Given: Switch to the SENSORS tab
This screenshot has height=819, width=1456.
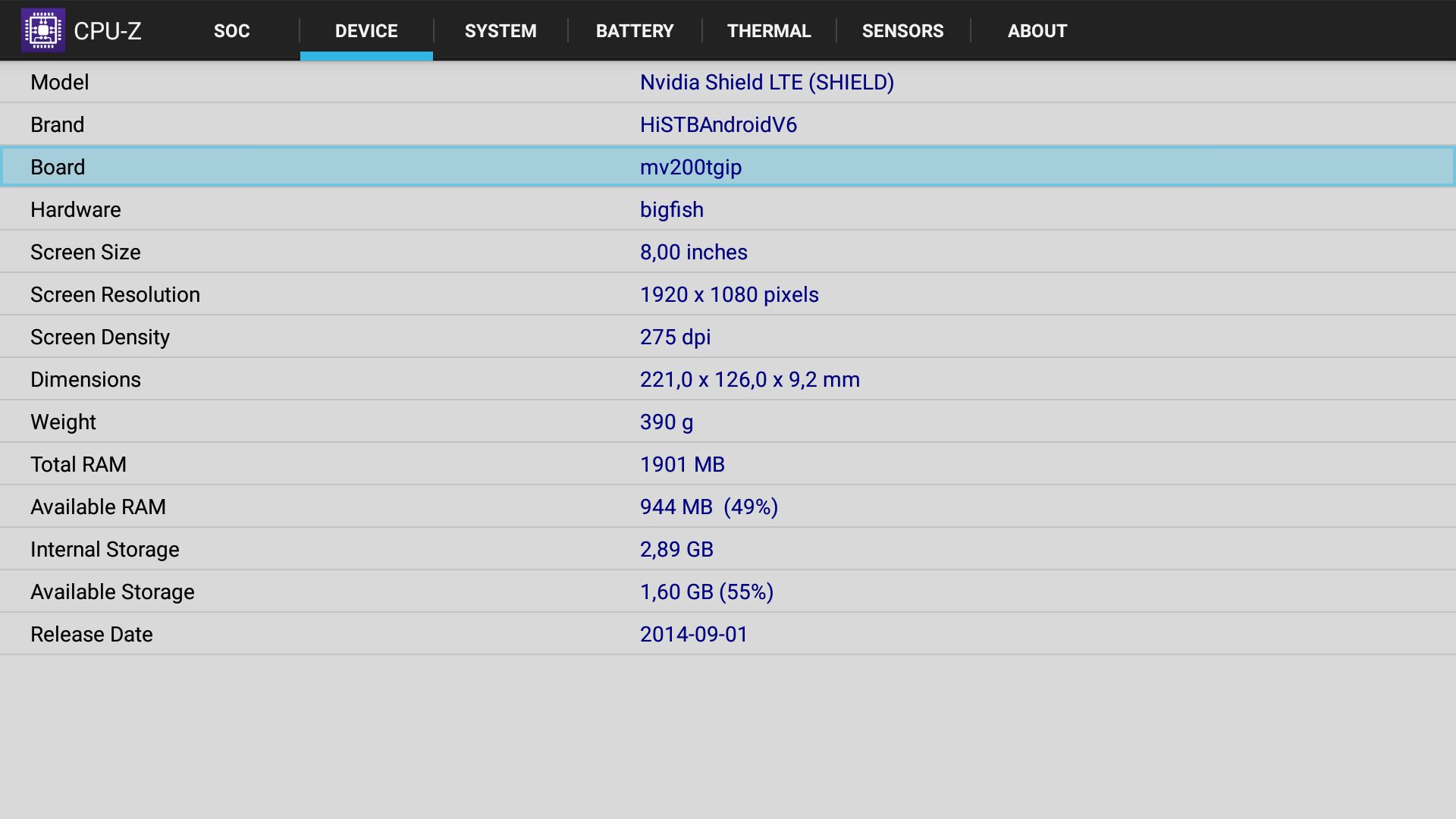Looking at the screenshot, I should pyautogui.click(x=902, y=31).
